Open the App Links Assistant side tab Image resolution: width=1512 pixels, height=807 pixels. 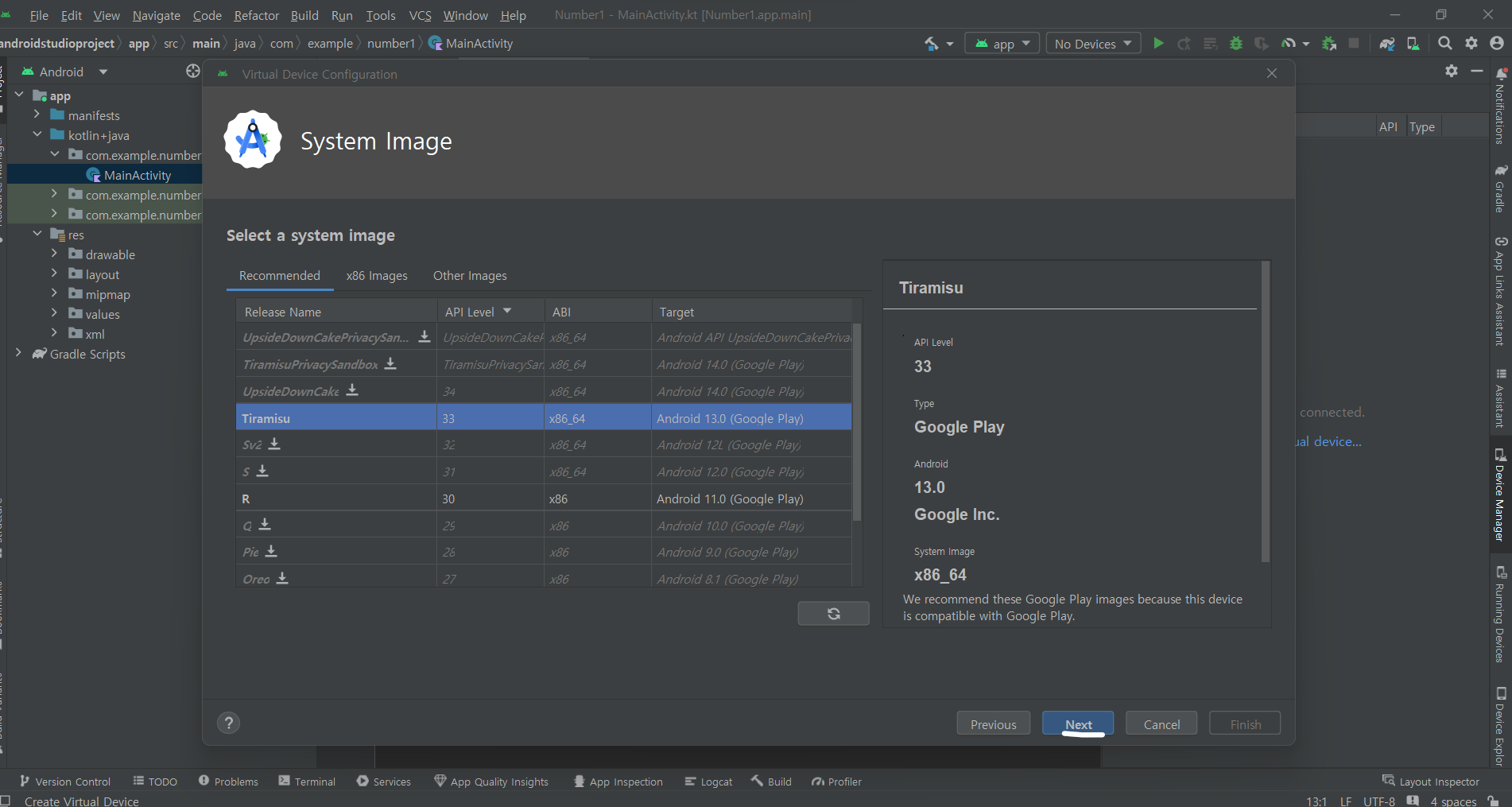(1501, 290)
